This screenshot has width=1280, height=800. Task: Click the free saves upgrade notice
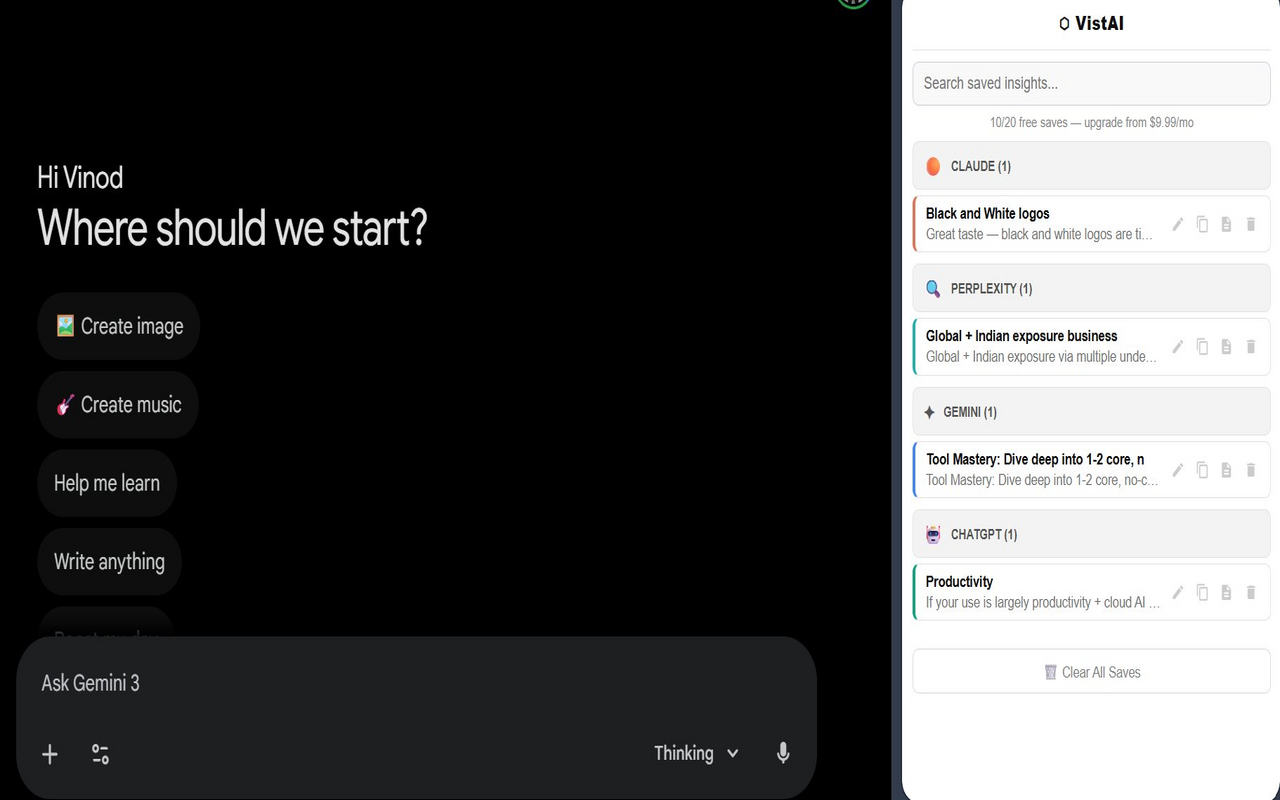click(1091, 123)
